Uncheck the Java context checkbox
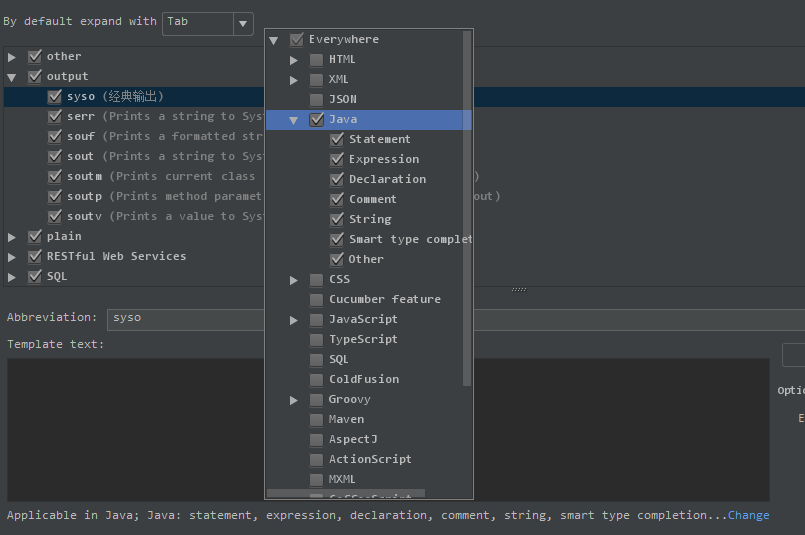This screenshot has height=535, width=805. 316,120
